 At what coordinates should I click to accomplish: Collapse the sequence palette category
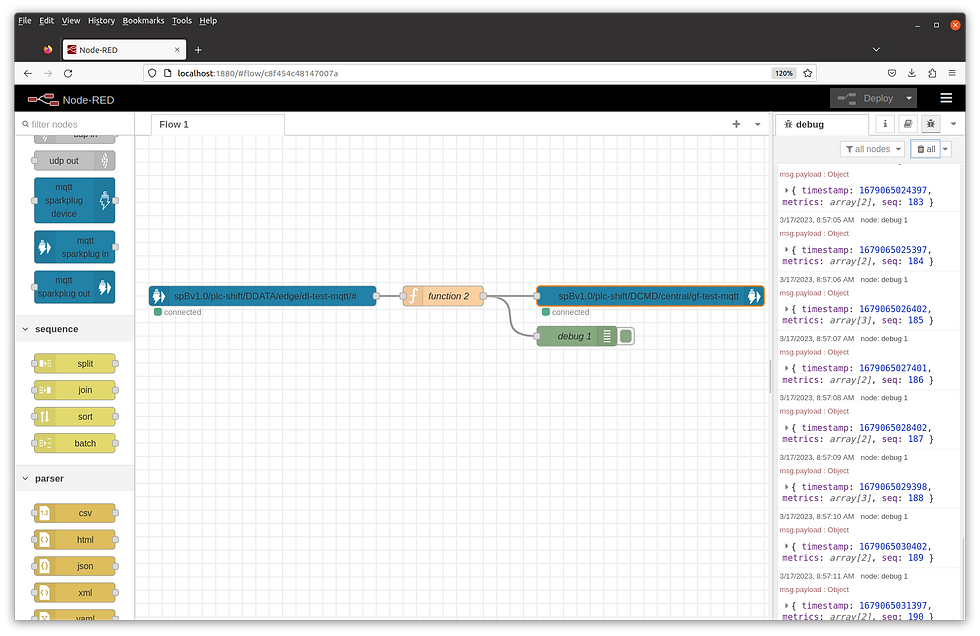click(74, 329)
